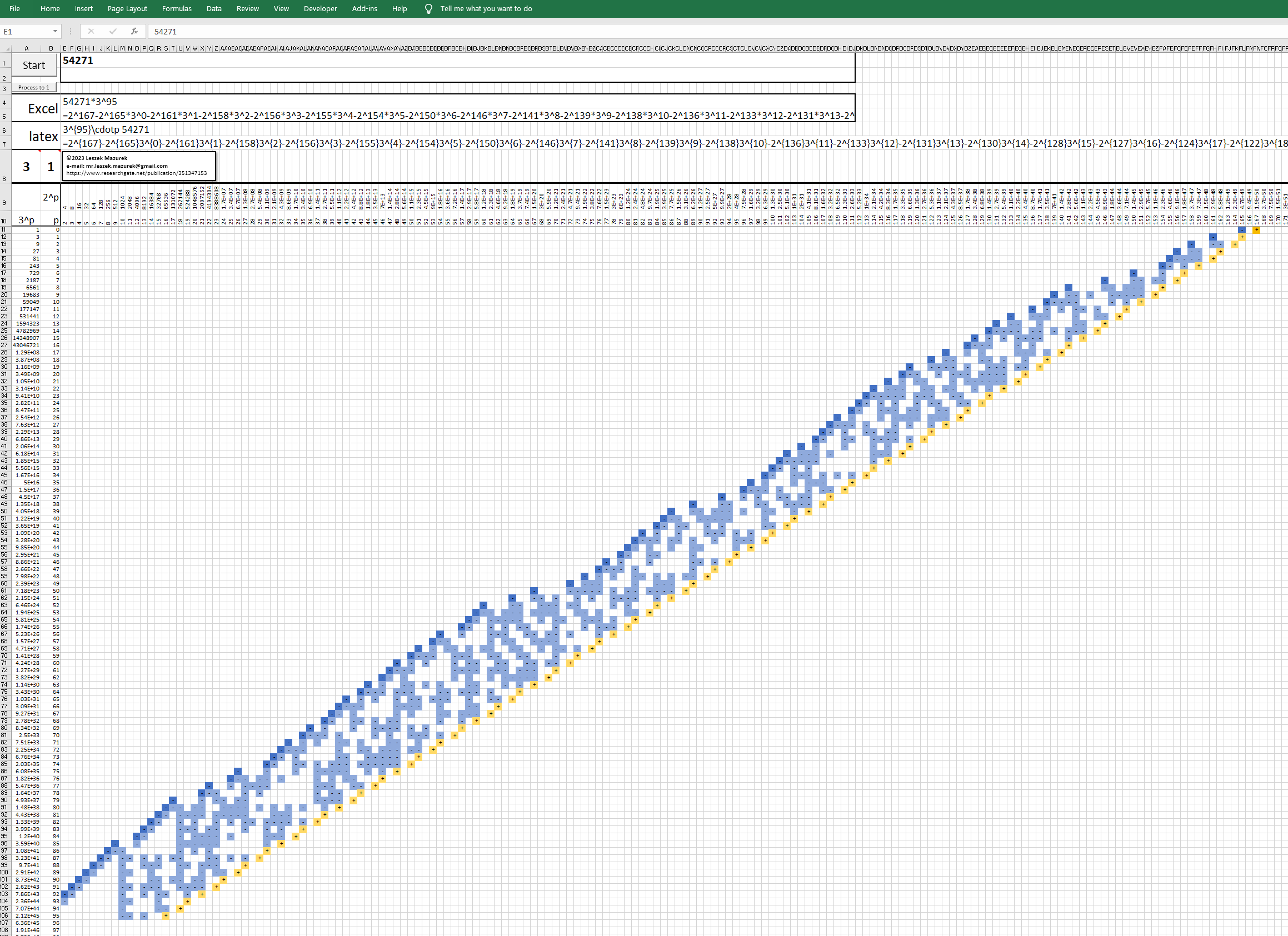Select cell containing 43046721 in column A
Screen dimensions: 1288x936
click(x=26, y=345)
